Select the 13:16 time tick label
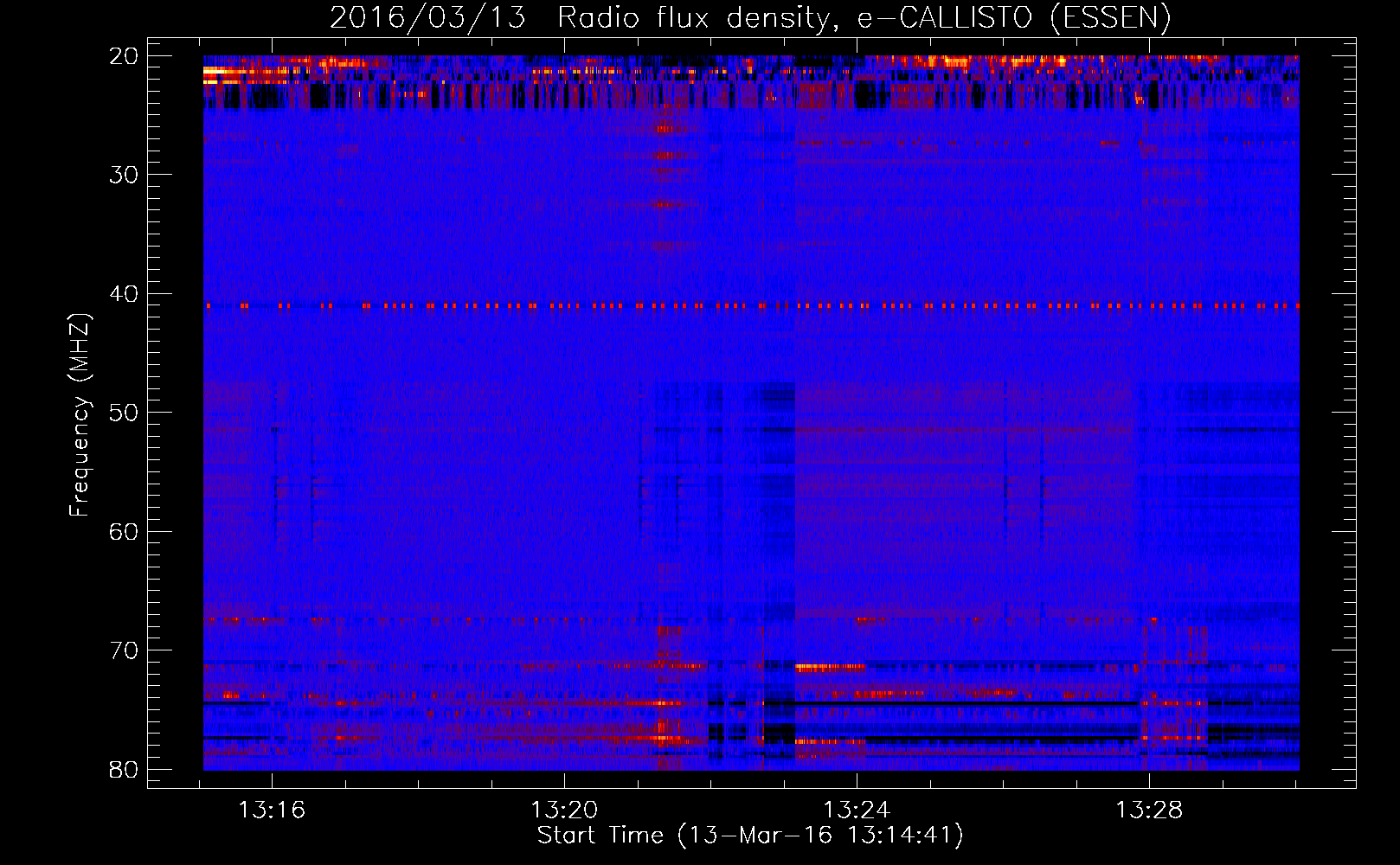The width and height of the screenshot is (1400, 865). 272,811
